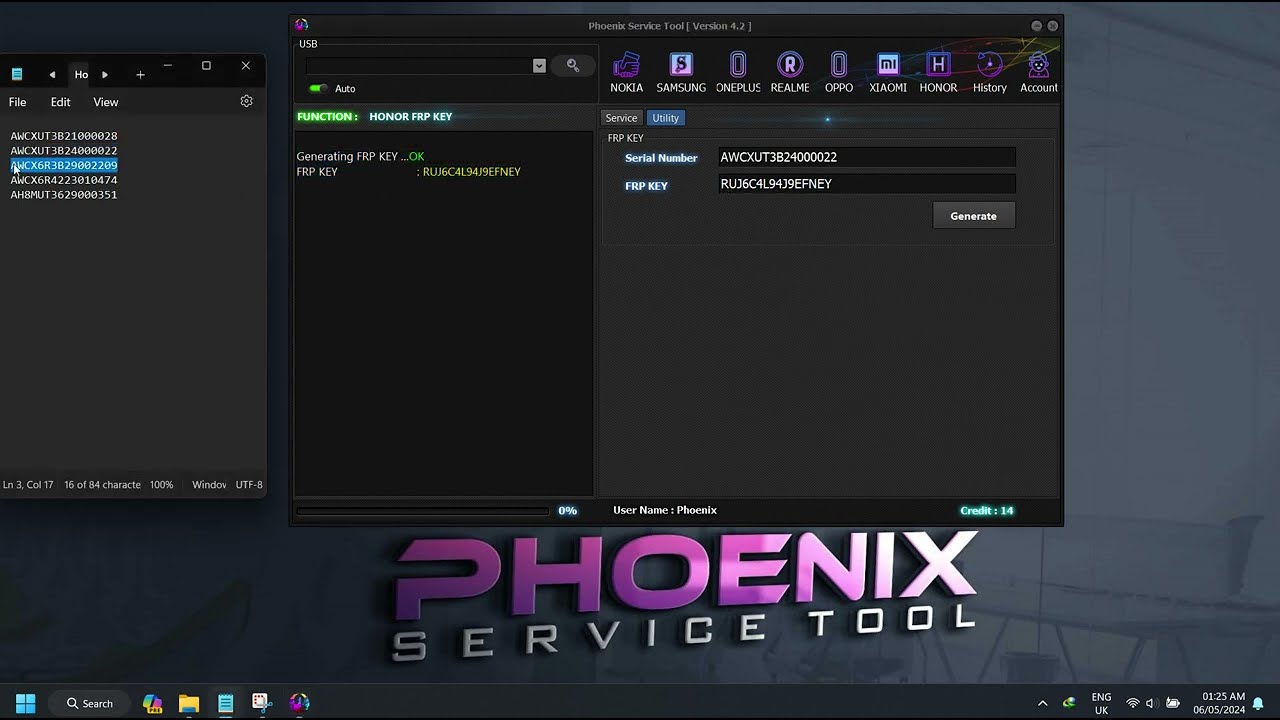Open the ONEPLUS brand section
Image resolution: width=1280 pixels, height=720 pixels.
[738, 73]
